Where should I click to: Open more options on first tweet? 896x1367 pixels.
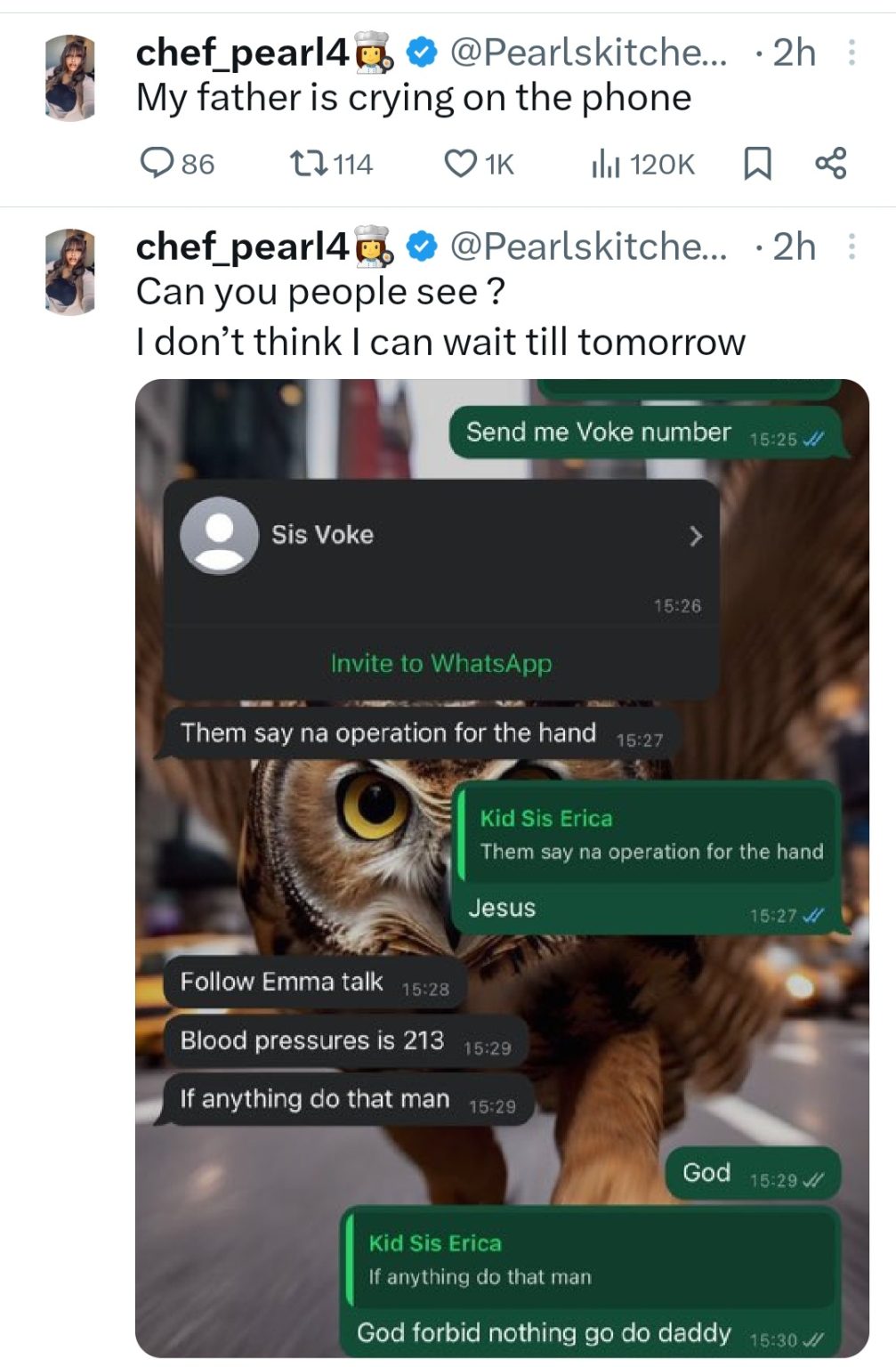point(852,53)
